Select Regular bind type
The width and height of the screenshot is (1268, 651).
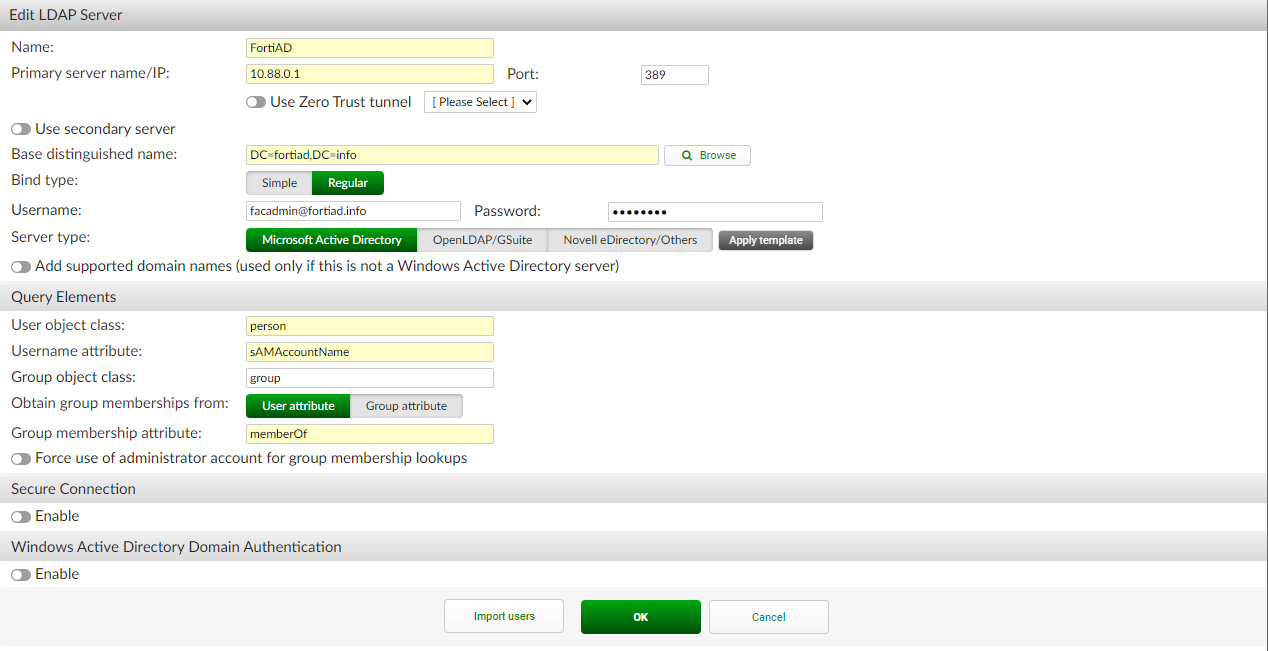point(348,183)
